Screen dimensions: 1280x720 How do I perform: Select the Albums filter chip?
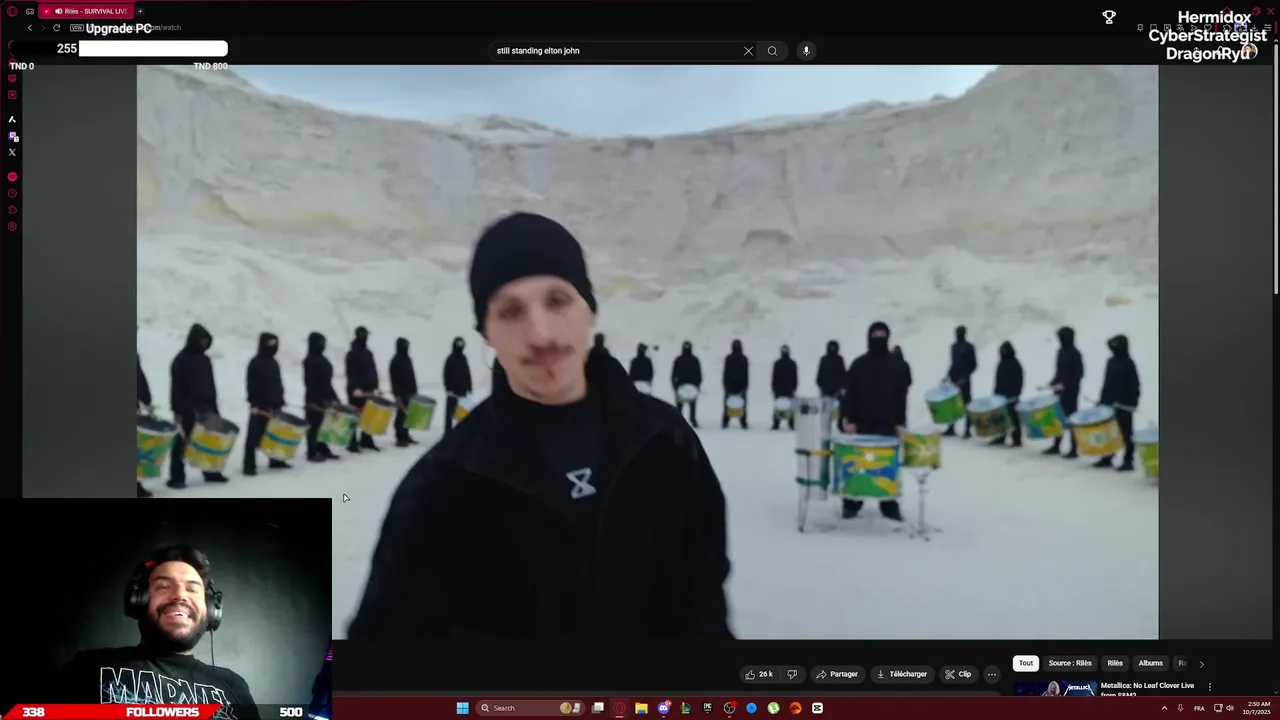1151,663
